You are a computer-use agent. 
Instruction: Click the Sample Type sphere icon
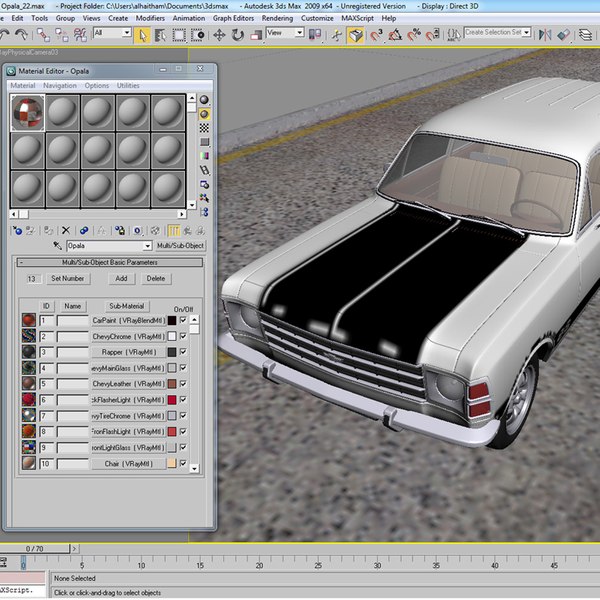[x=205, y=100]
